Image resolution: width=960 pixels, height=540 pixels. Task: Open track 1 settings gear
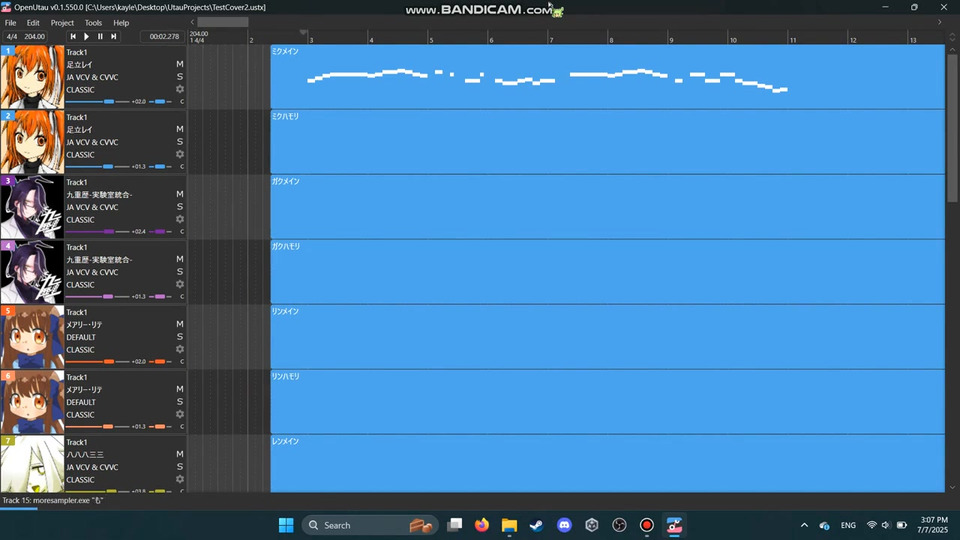click(x=179, y=89)
